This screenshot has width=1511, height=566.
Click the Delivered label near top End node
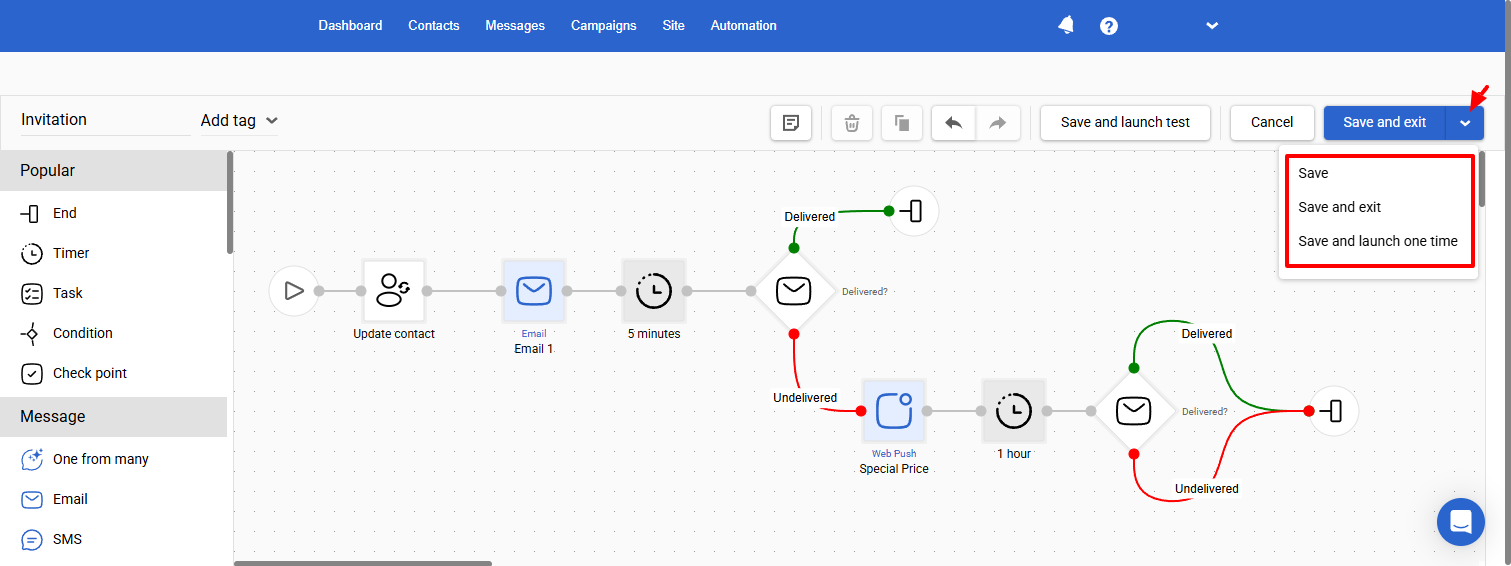pos(810,217)
